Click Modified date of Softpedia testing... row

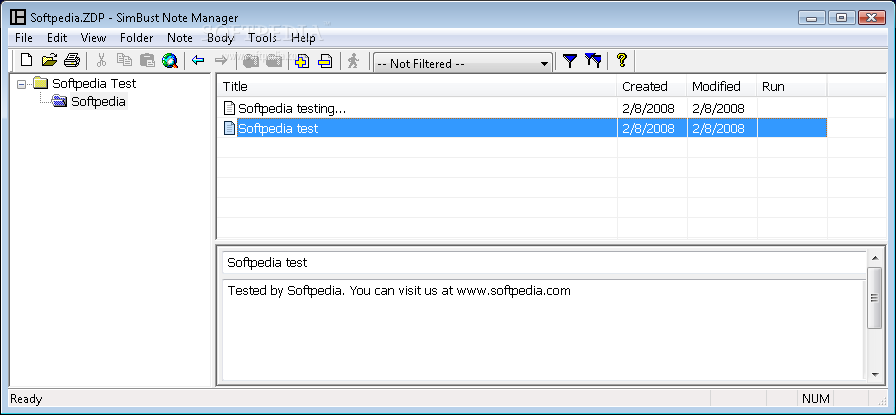[718, 108]
